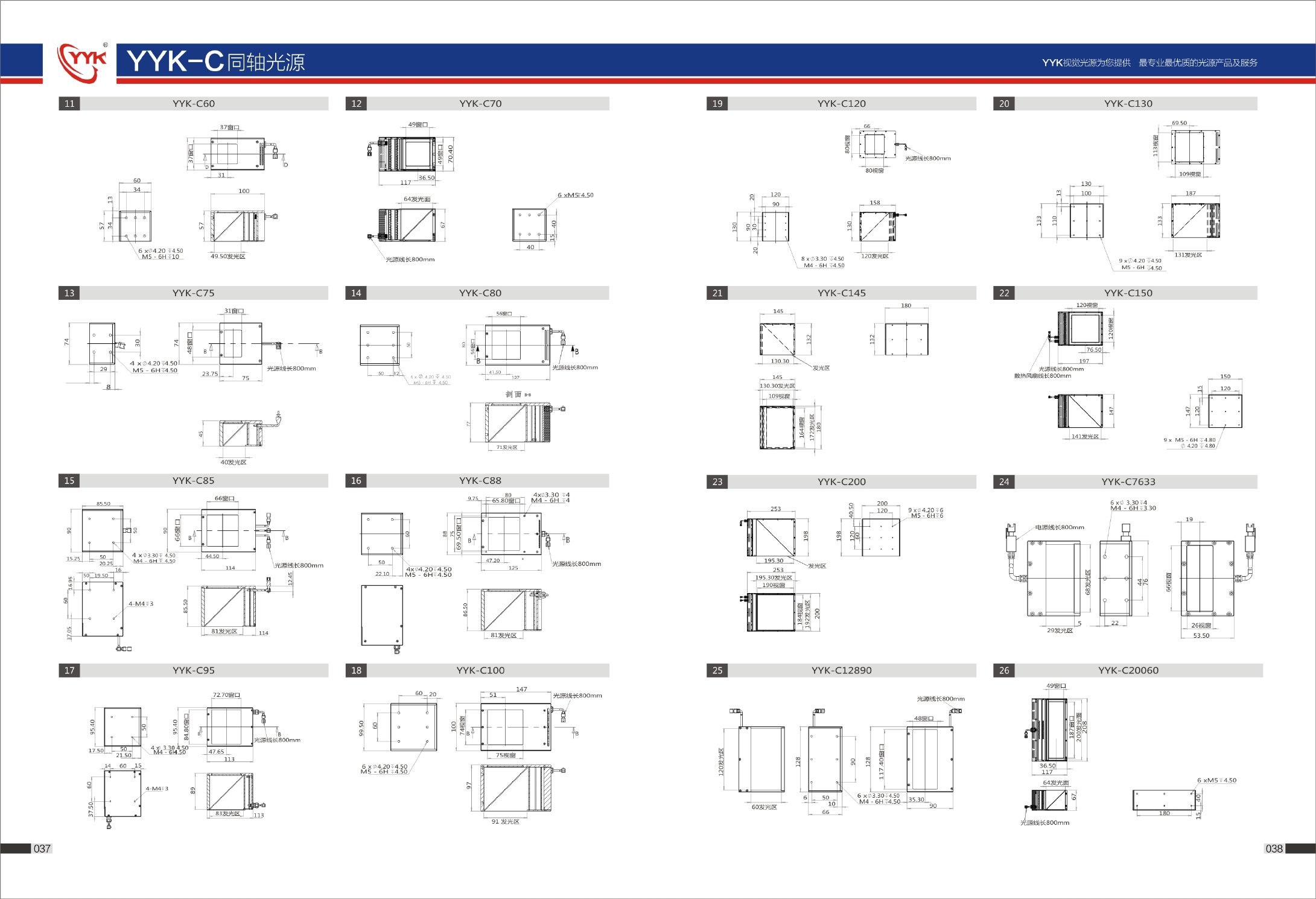Viewport: 1316px width, 899px height.
Task: Select the 'YYK-C150' section heading
Action: 1128,293
